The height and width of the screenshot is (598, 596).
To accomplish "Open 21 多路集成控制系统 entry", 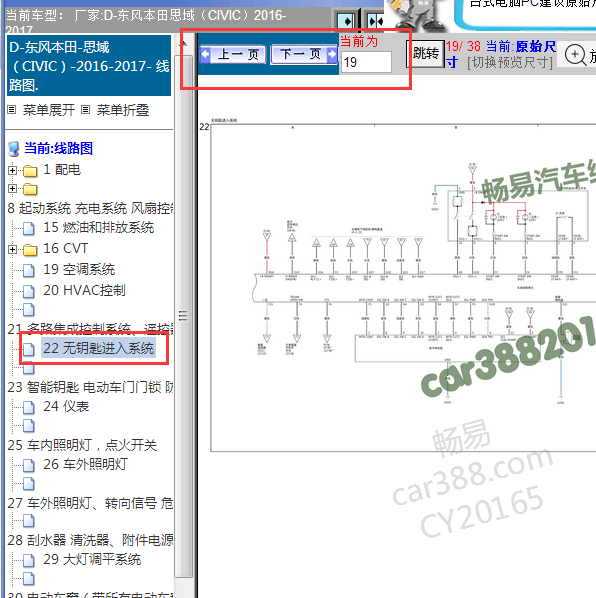I will [x=90, y=328].
